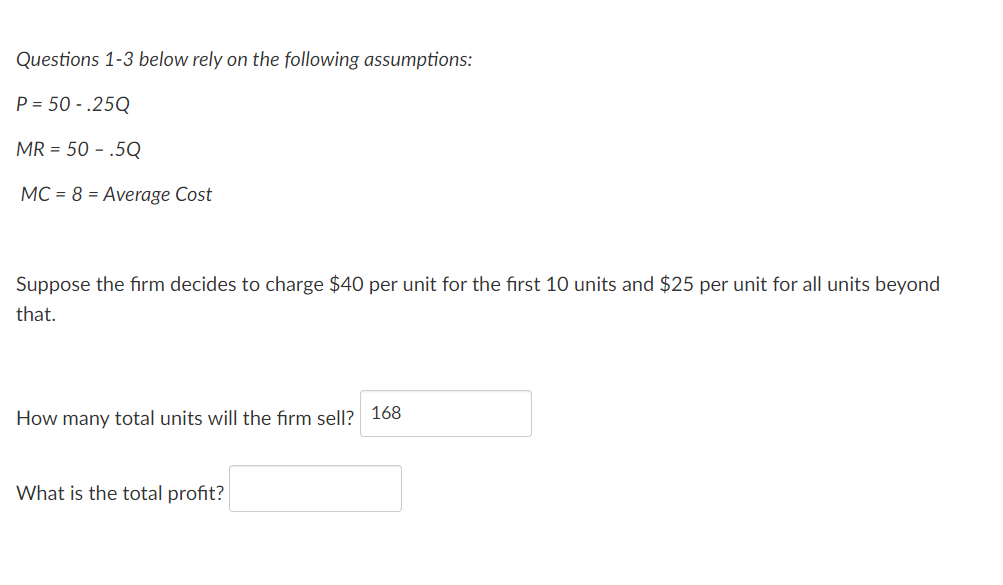Screen dimensions: 1003x585
Task: Select the MC = 8 = Average Cost line
Action: click(x=115, y=194)
